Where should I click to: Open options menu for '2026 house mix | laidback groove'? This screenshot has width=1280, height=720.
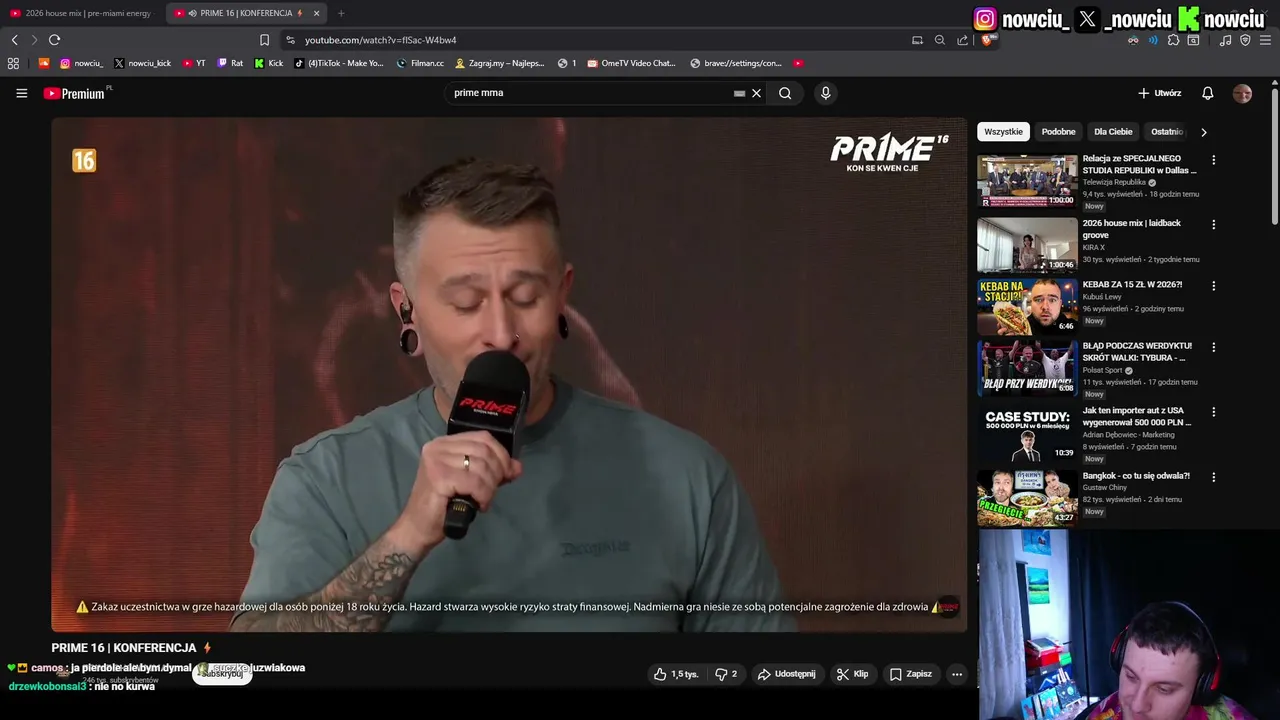(1213, 225)
